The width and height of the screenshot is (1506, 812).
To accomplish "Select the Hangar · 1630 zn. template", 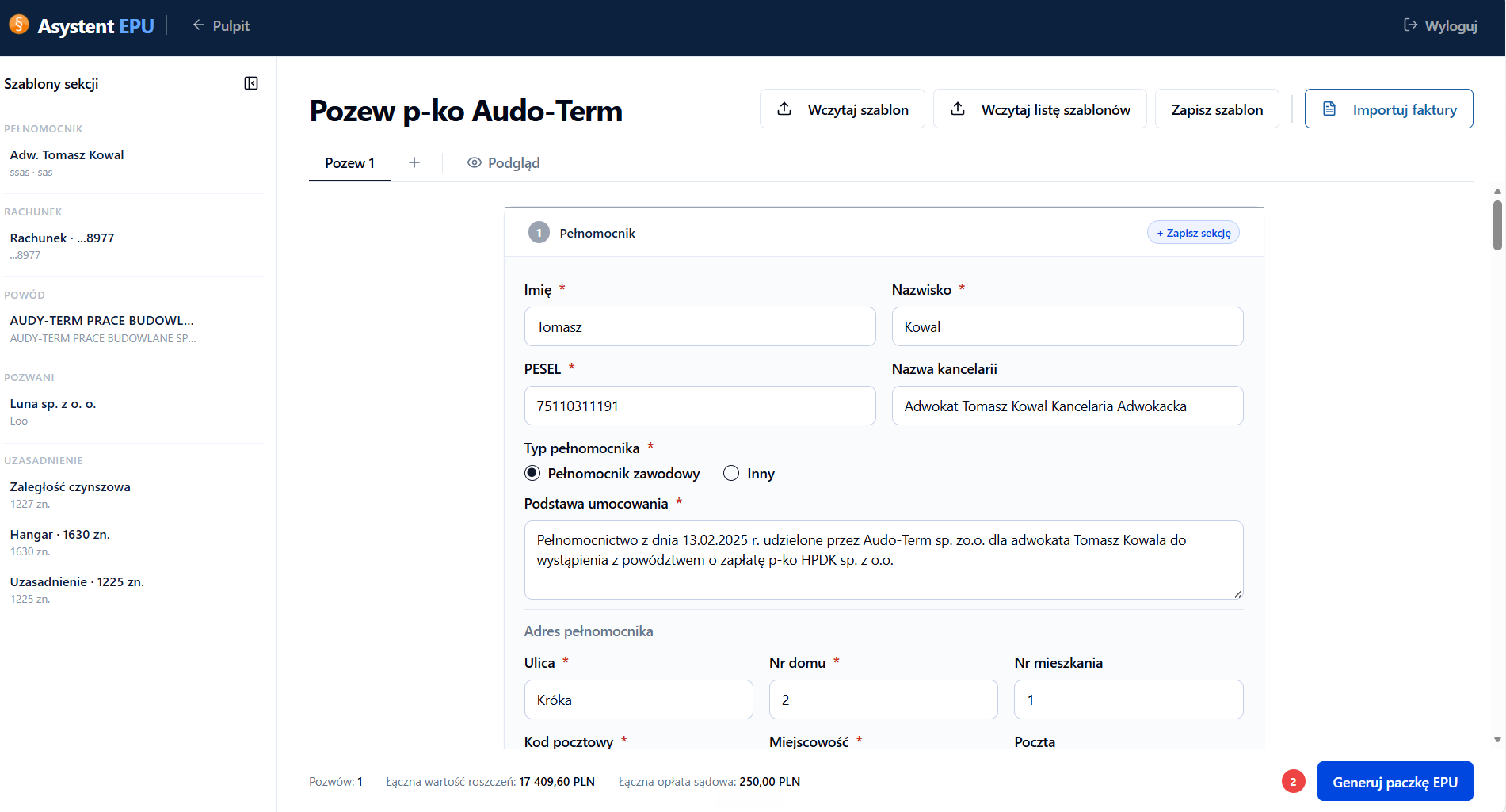I will coord(133,542).
